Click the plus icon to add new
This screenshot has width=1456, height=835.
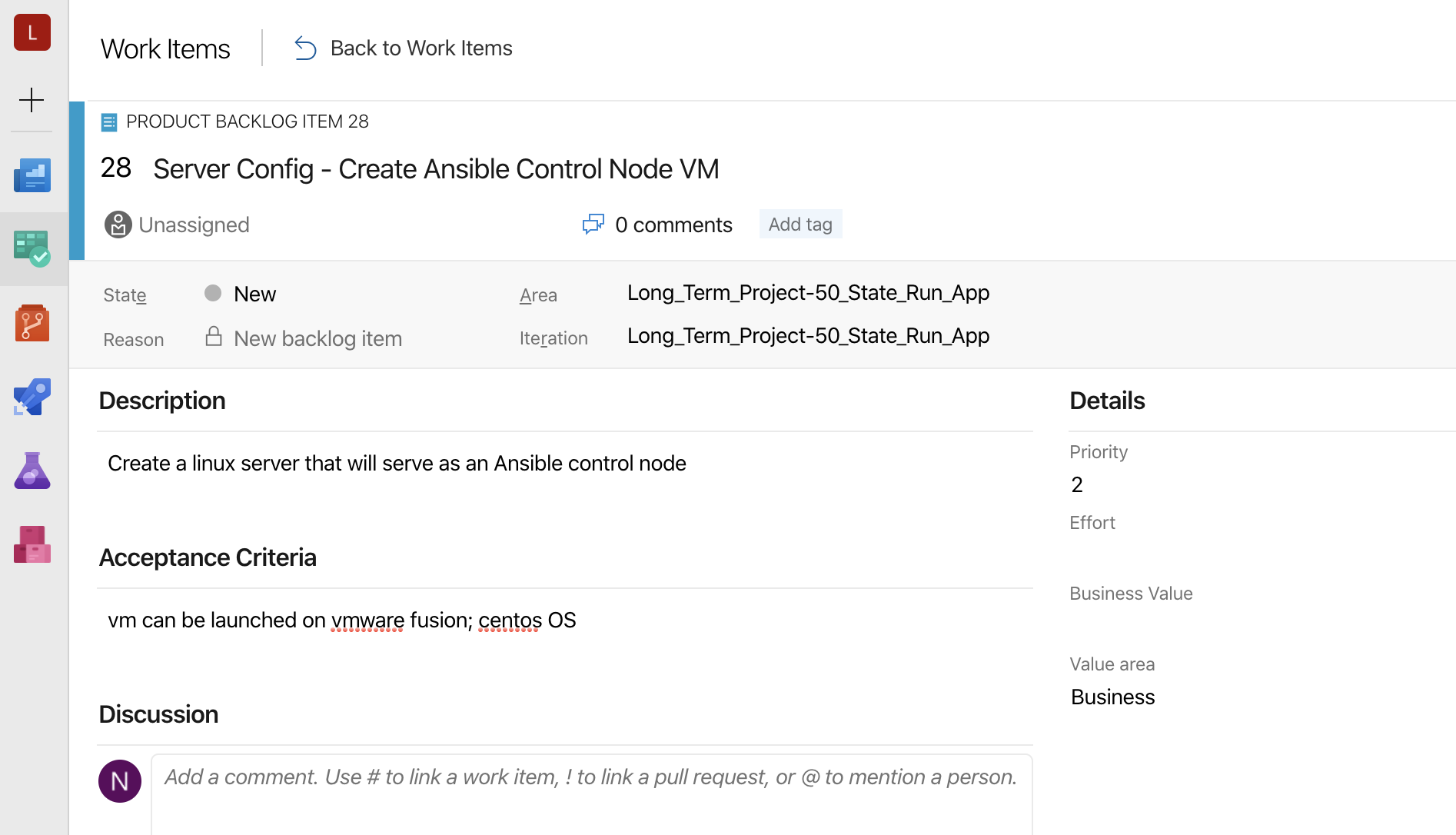pos(32,100)
